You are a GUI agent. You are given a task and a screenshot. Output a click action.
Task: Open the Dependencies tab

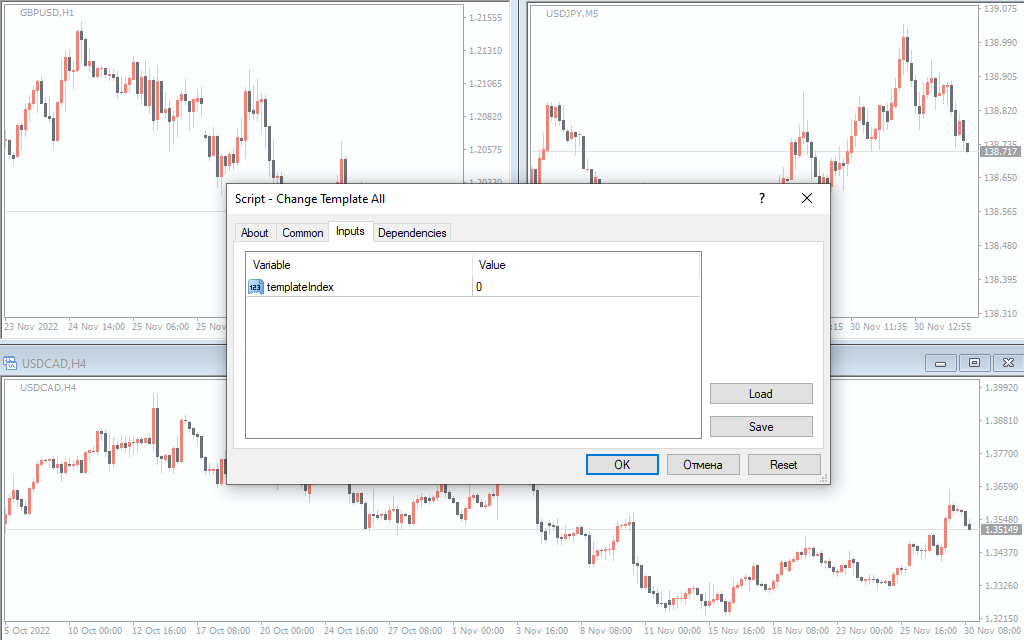tap(412, 233)
